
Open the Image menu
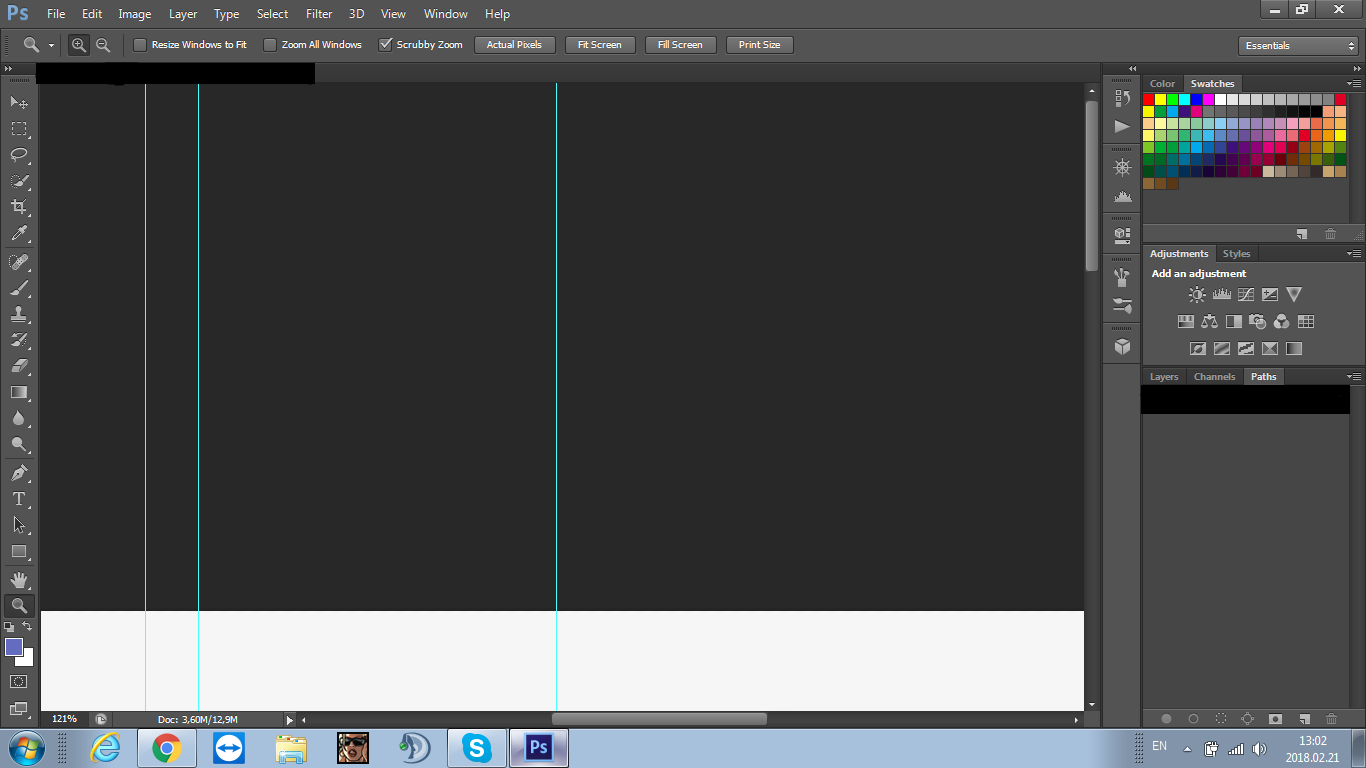tap(135, 14)
